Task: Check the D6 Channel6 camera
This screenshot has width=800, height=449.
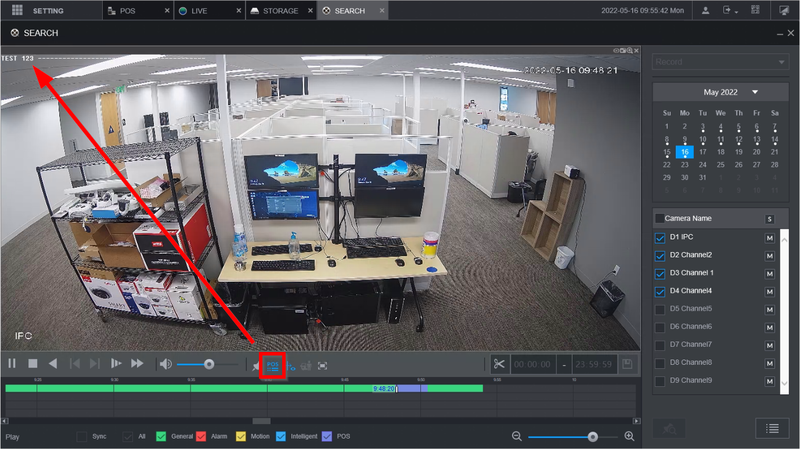Action: coord(660,327)
